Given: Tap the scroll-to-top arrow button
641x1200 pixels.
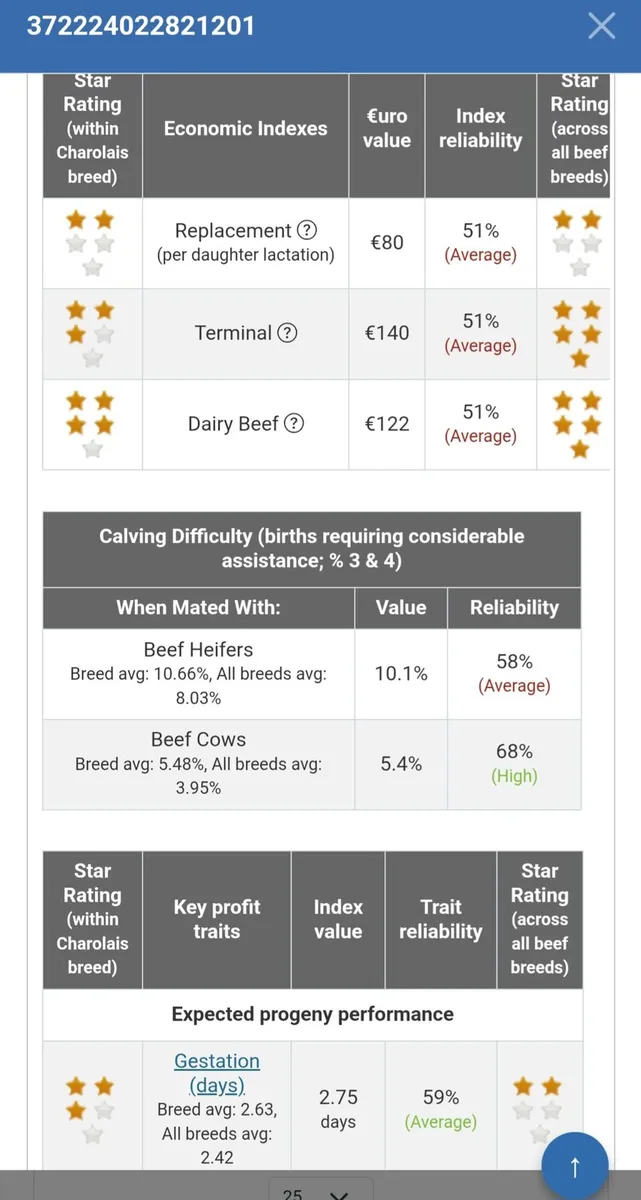Looking at the screenshot, I should point(575,1166).
